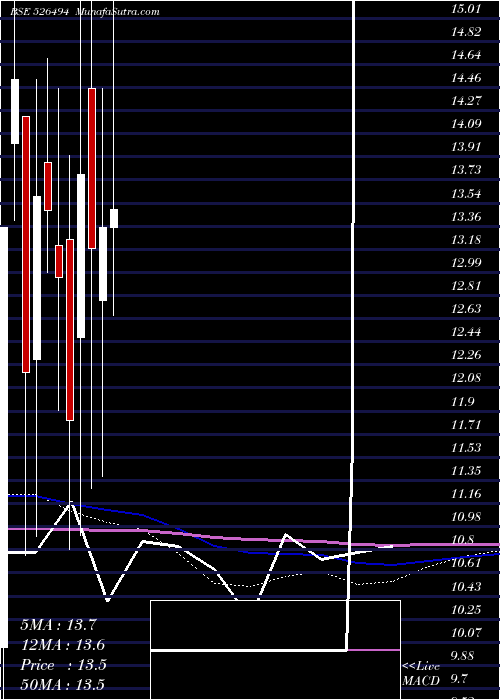This screenshot has height=700, width=500.
Task: Click the 12.63 price axis value
Action: pos(466,308)
